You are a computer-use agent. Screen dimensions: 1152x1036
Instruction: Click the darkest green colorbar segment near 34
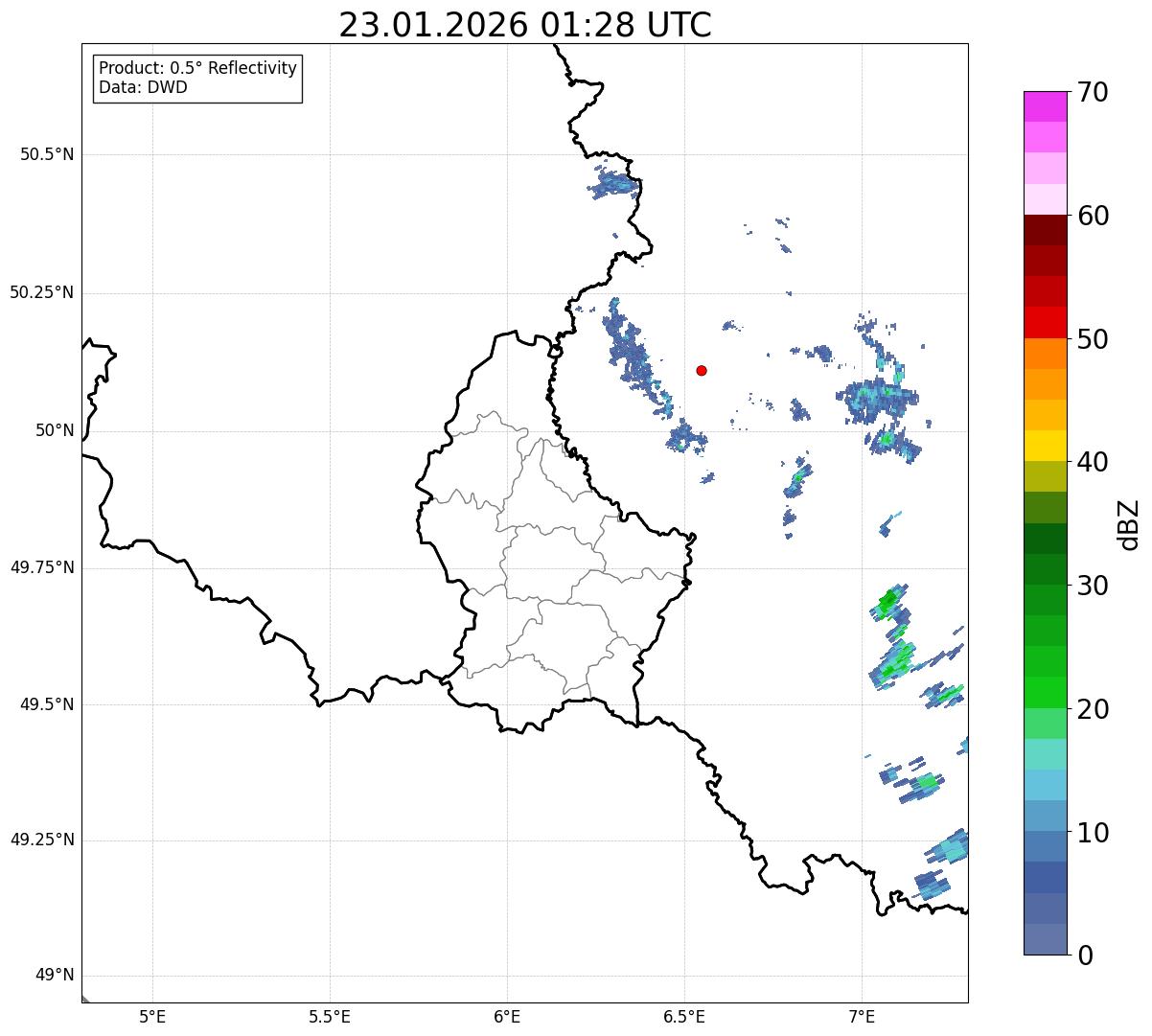1045,539
